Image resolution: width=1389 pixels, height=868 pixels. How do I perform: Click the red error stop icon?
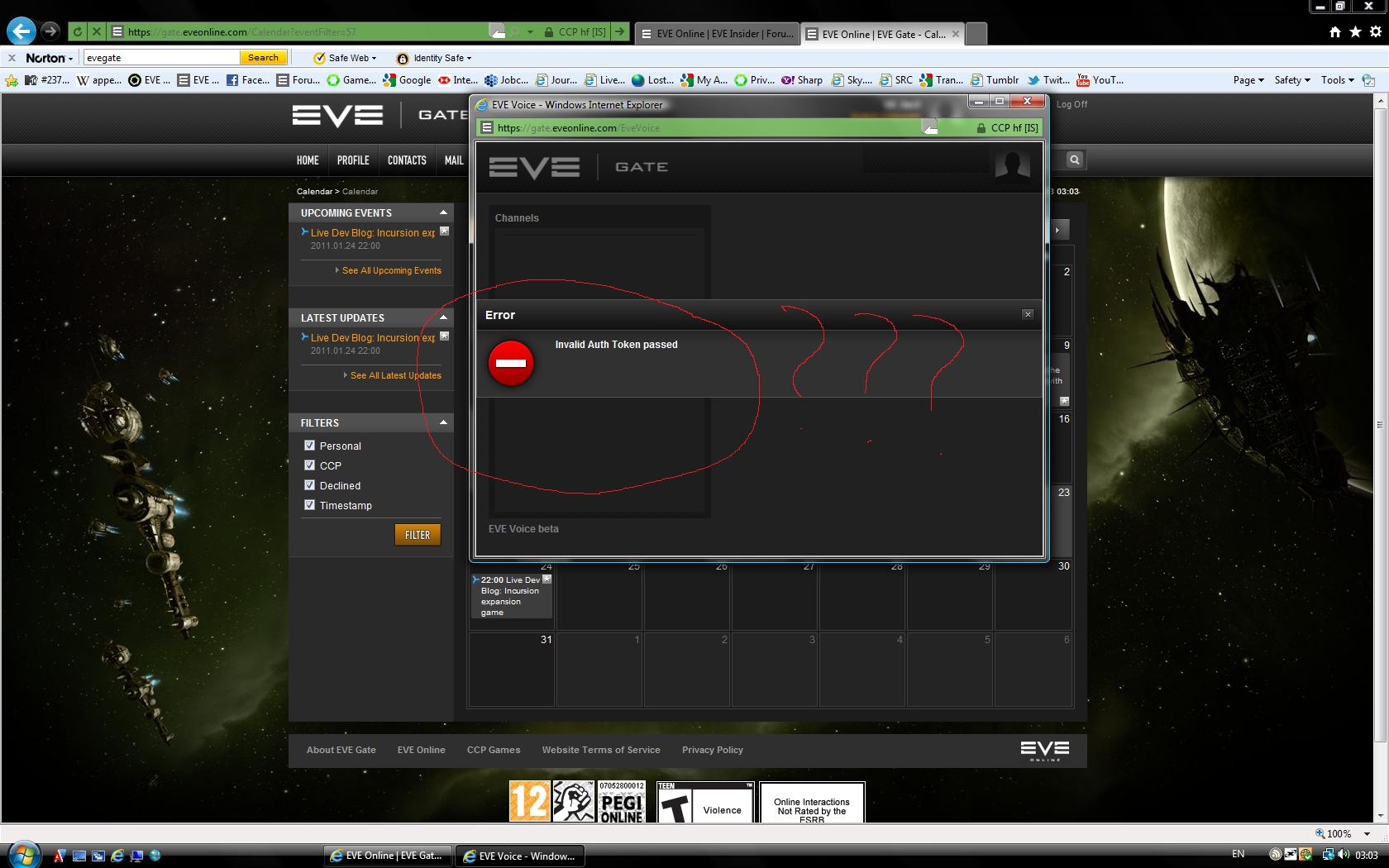tap(511, 363)
